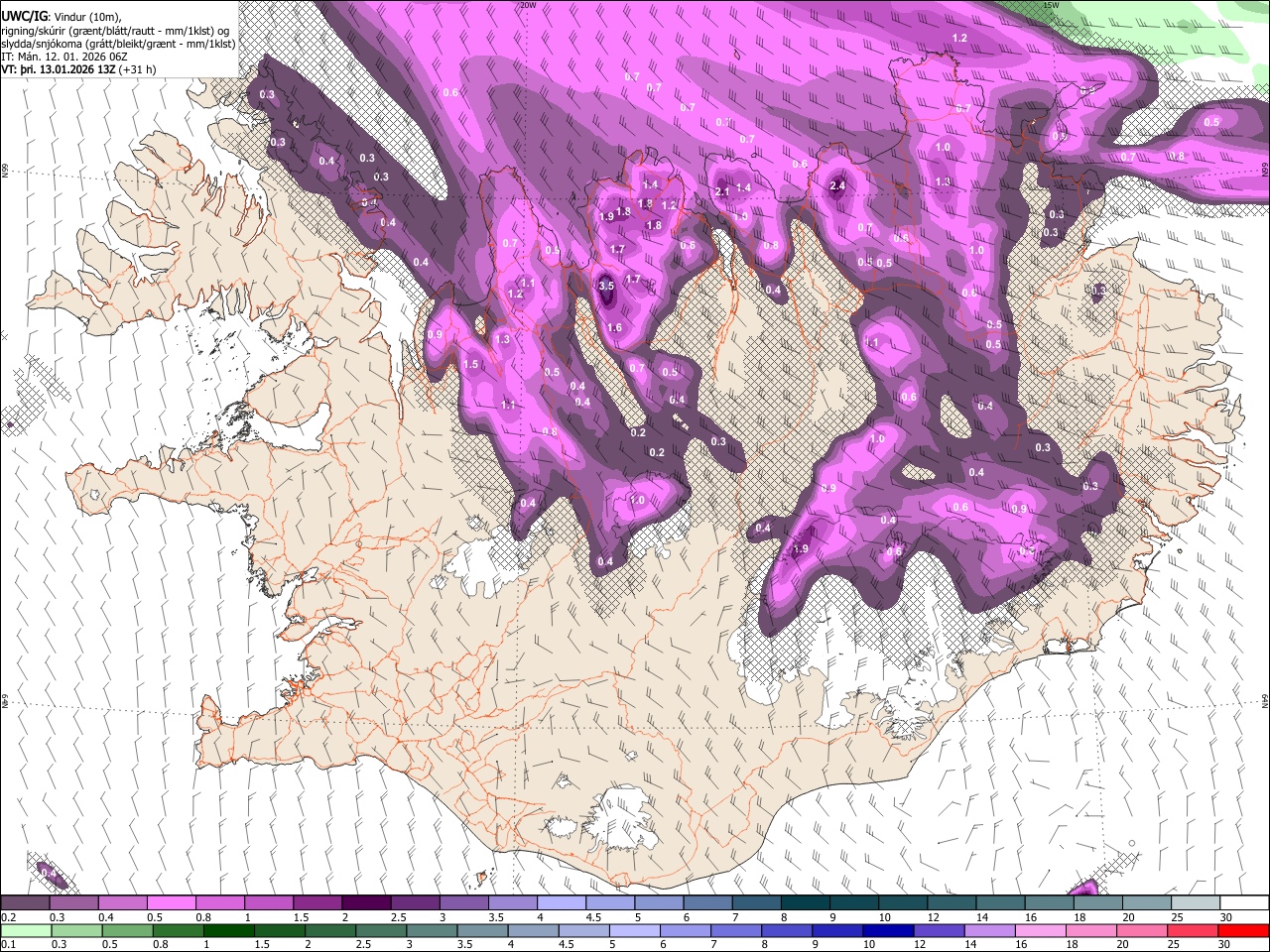1270x952 pixels.
Task: Pick lower legend swatch between 1 and 1.5
Action: pos(229,930)
